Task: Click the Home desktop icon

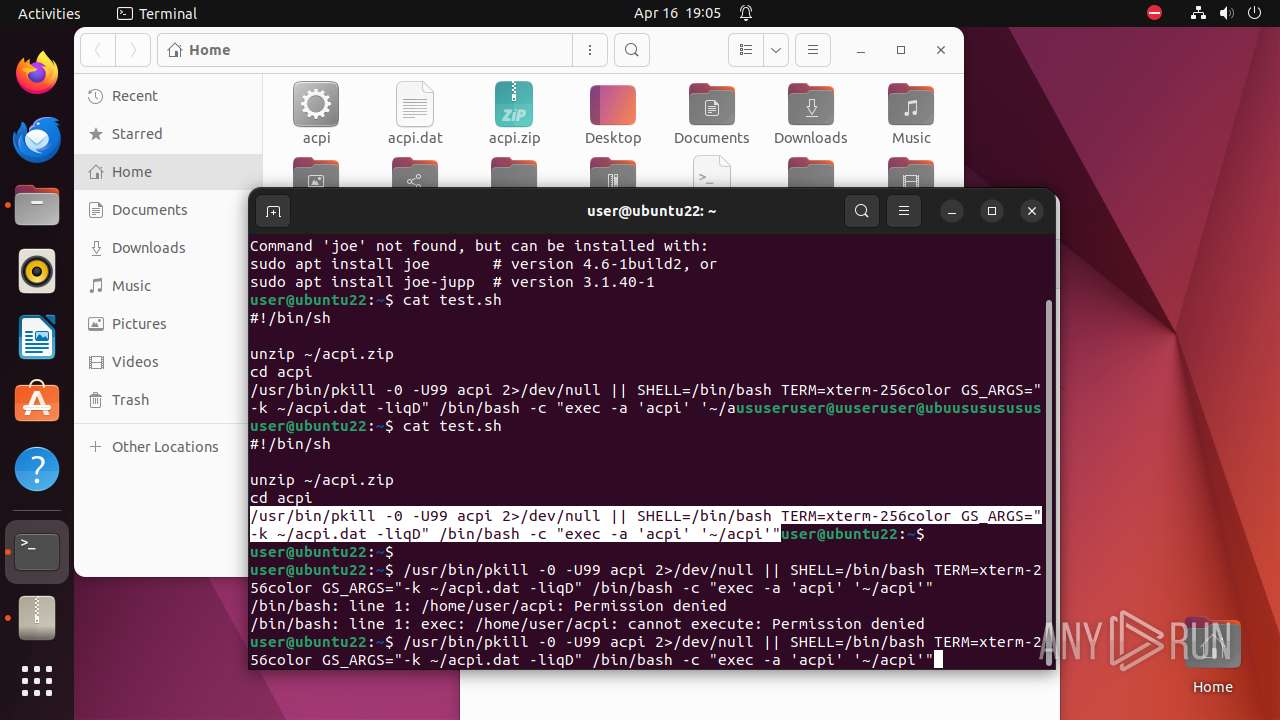Action: 1212,657
